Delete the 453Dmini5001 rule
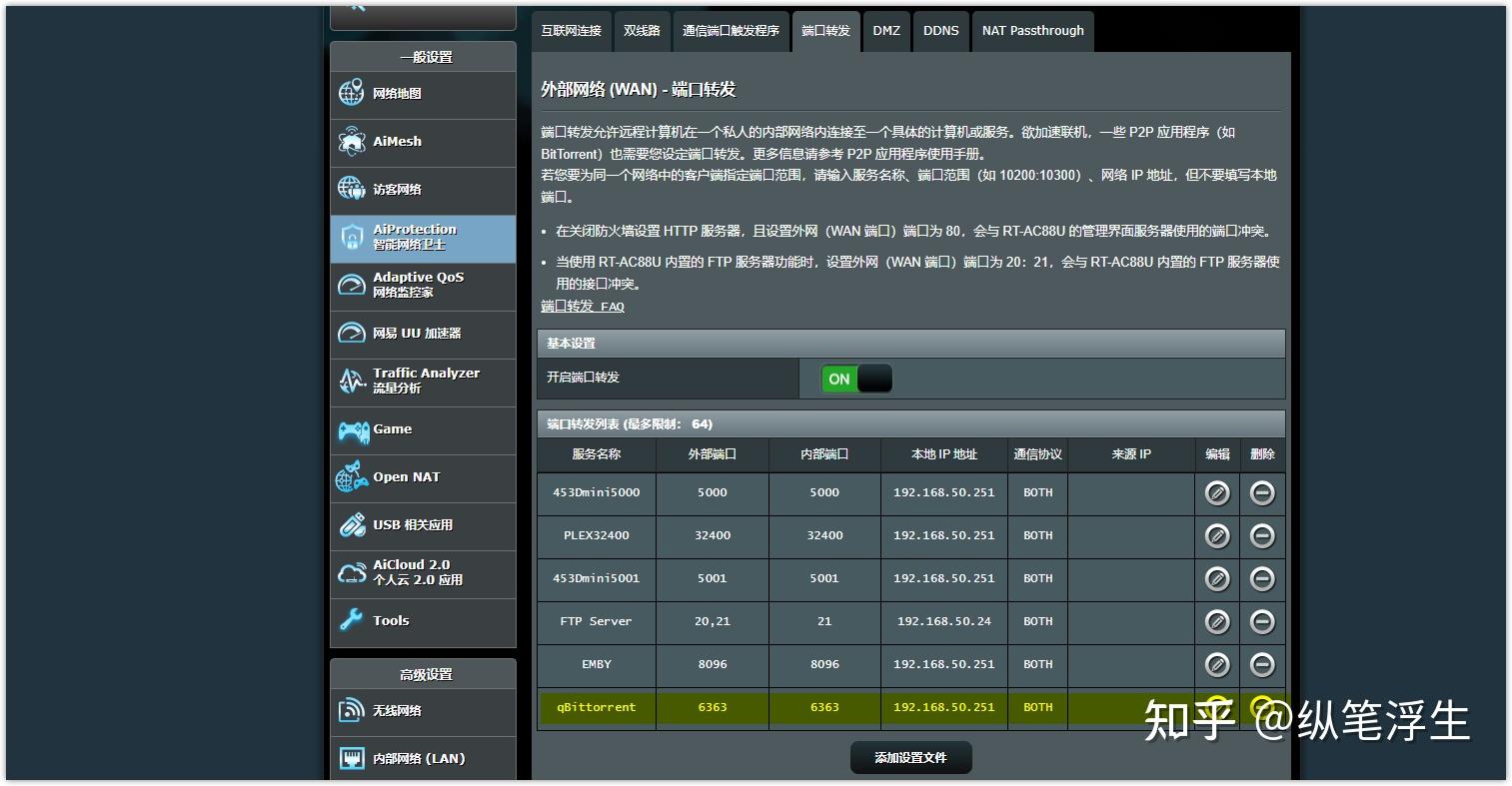This screenshot has height=786, width=1512. click(x=1262, y=578)
